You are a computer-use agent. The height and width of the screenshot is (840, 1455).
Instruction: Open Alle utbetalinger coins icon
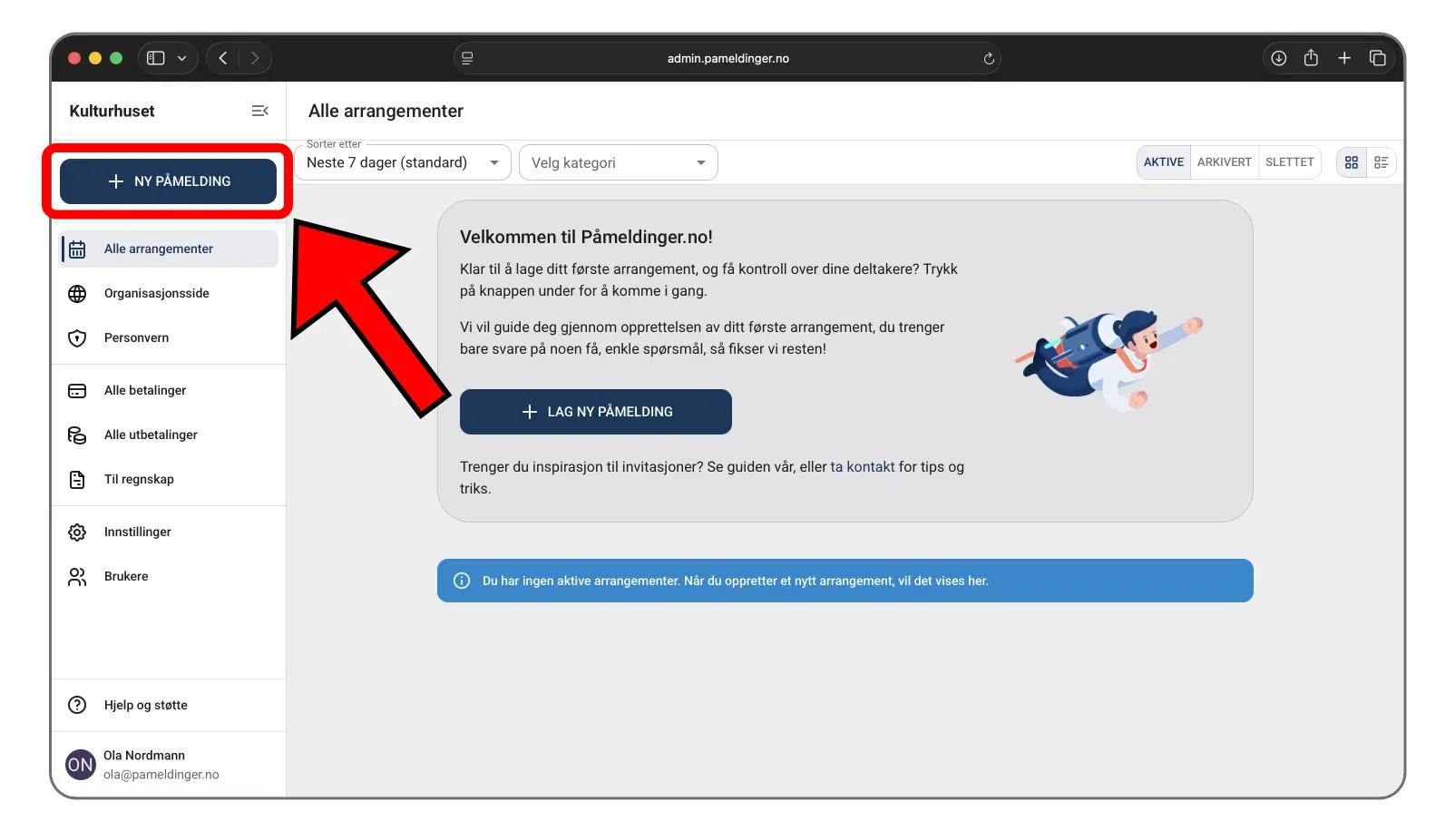tap(77, 435)
